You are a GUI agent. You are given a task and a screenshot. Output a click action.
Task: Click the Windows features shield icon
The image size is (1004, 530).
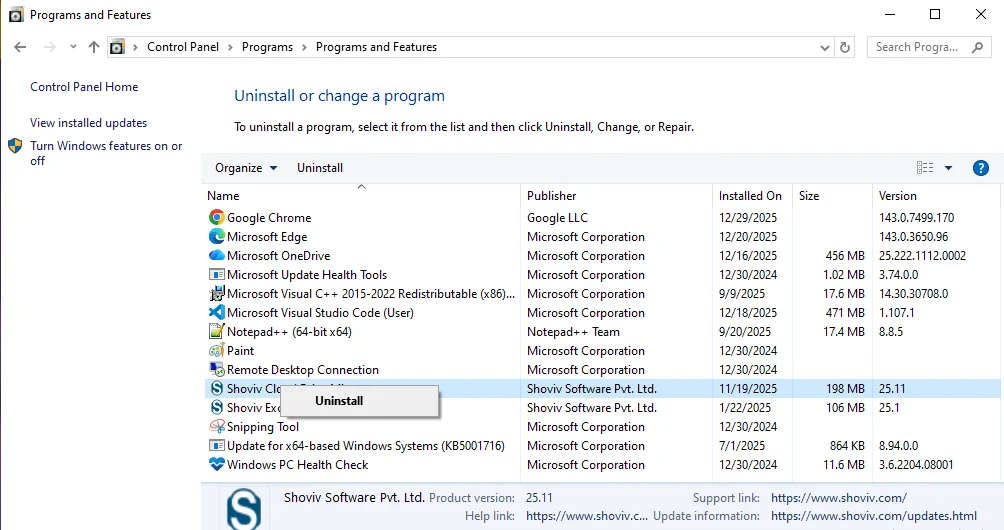(15, 147)
